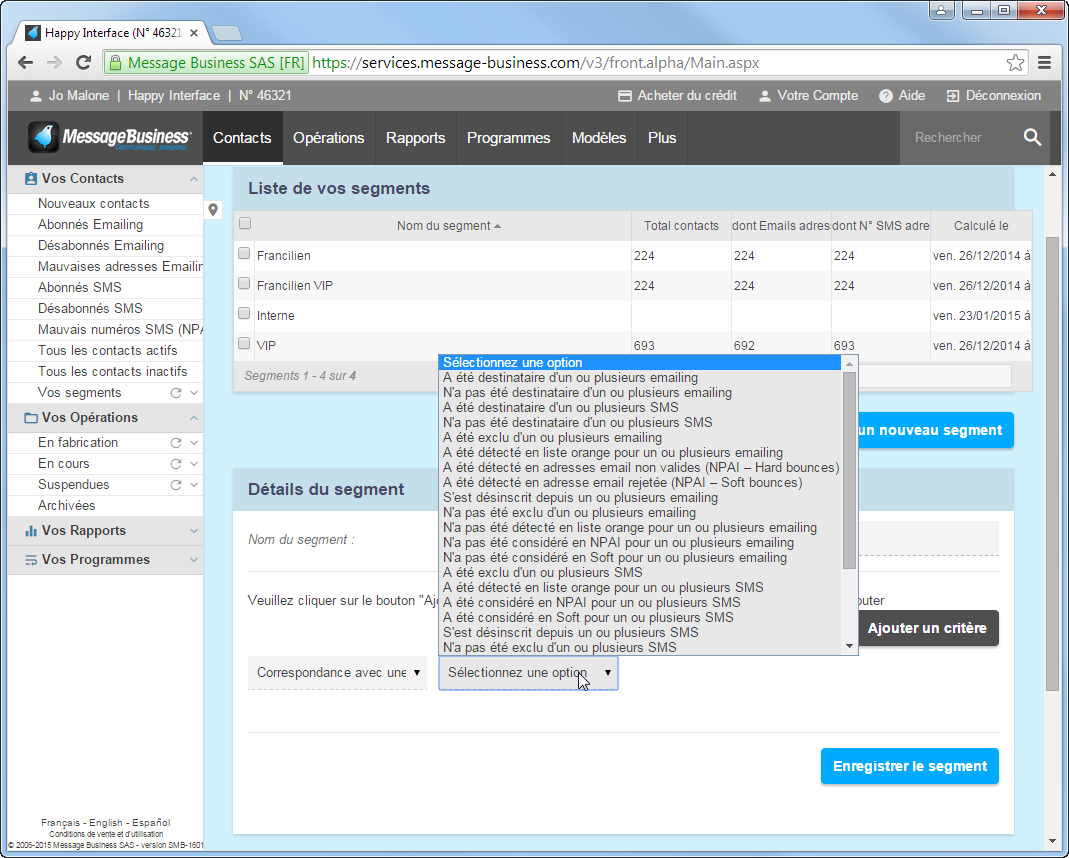Screen dimensions: 1069x858
Task: Select 'A été exclu d'un ou plusieurs SMS' option
Action: 542,573
